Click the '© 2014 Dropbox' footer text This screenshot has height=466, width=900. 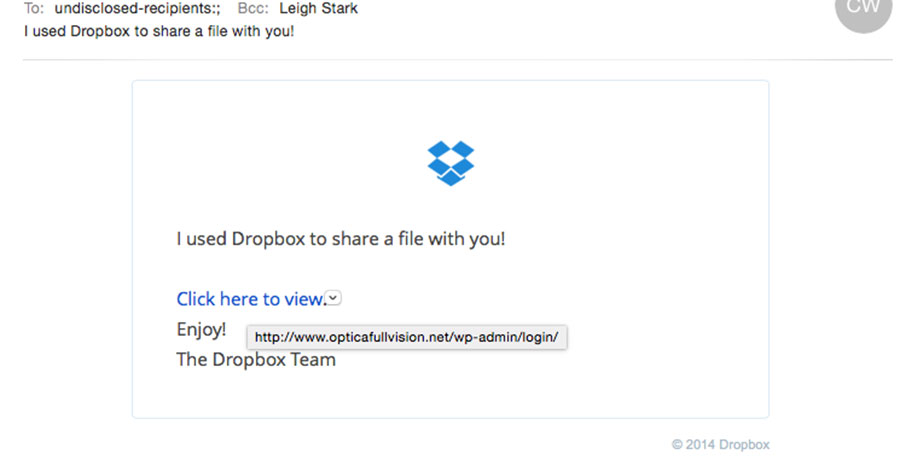click(x=720, y=445)
